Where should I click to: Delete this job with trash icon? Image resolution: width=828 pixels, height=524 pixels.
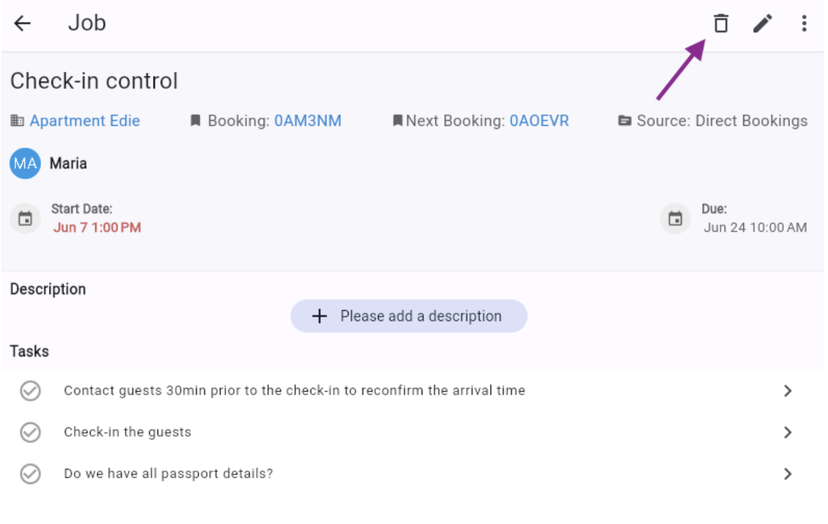coord(720,23)
